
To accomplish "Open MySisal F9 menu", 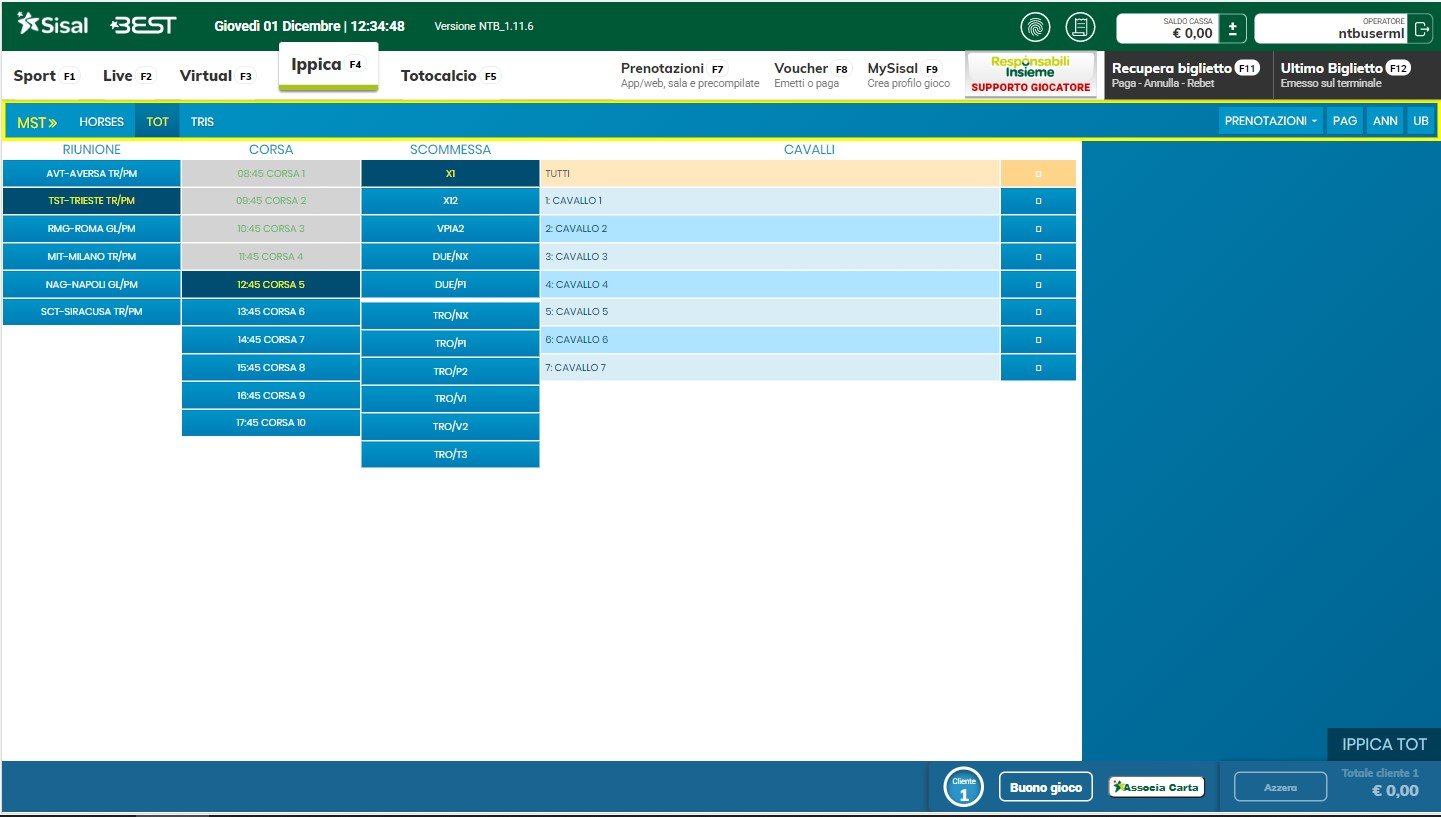I will pos(908,75).
